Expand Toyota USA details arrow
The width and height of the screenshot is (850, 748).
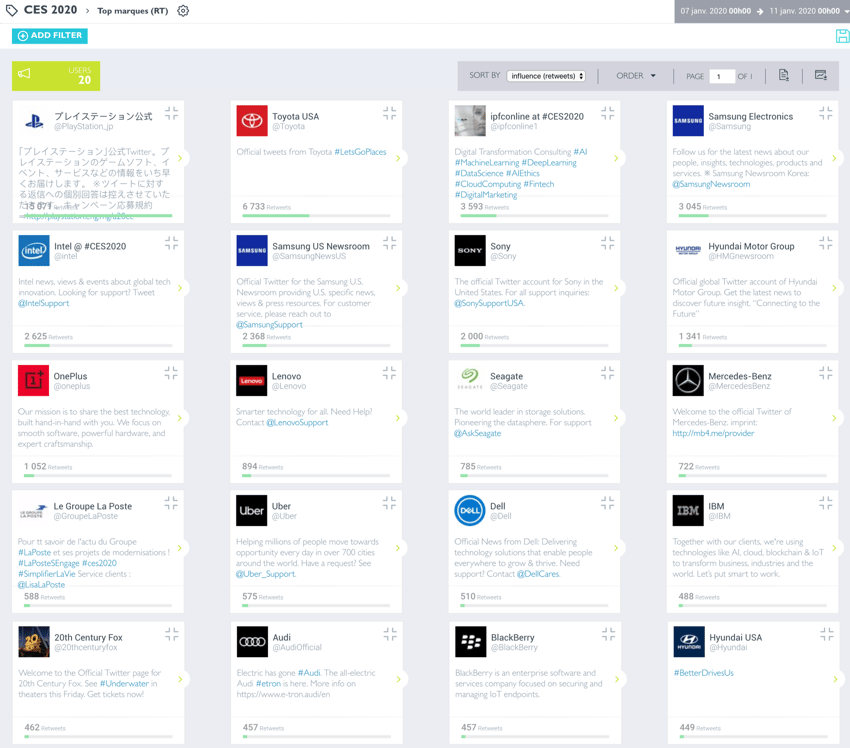point(398,158)
